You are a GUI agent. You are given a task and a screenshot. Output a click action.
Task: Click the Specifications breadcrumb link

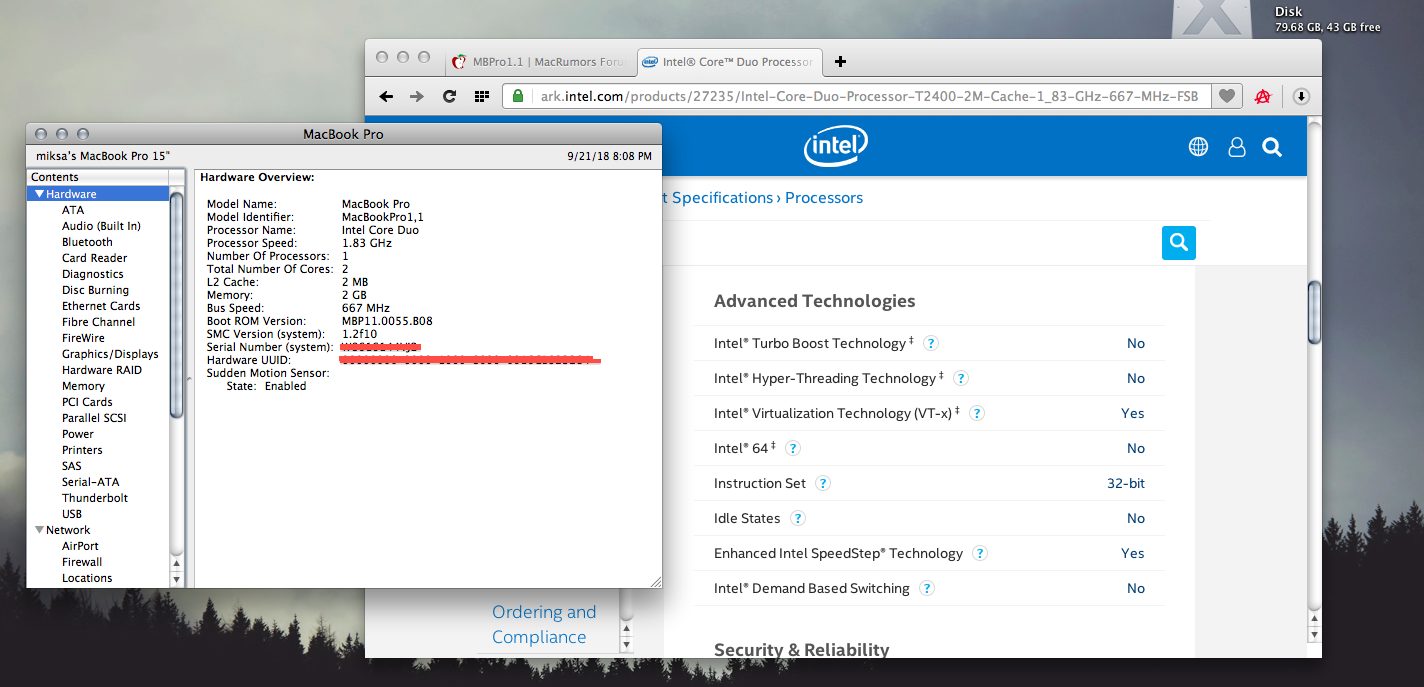point(722,198)
